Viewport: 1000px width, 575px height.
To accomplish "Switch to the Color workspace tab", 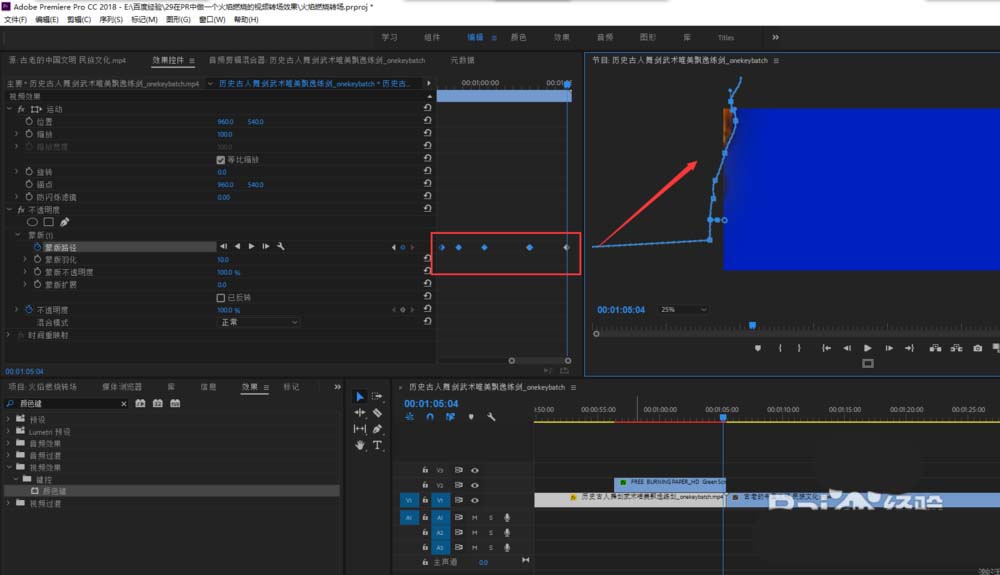I will point(518,37).
